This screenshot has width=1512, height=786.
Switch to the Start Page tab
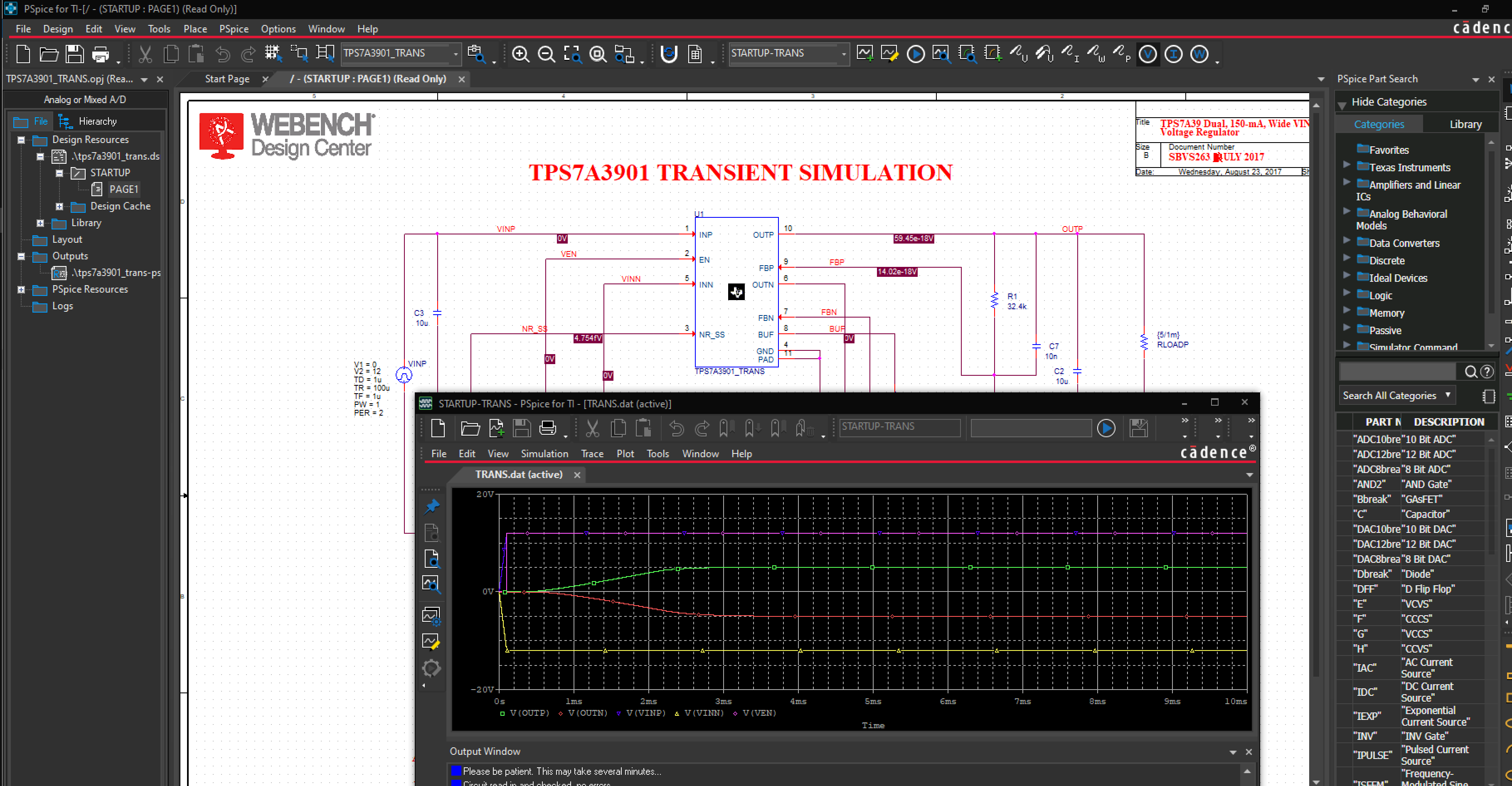tap(227, 79)
